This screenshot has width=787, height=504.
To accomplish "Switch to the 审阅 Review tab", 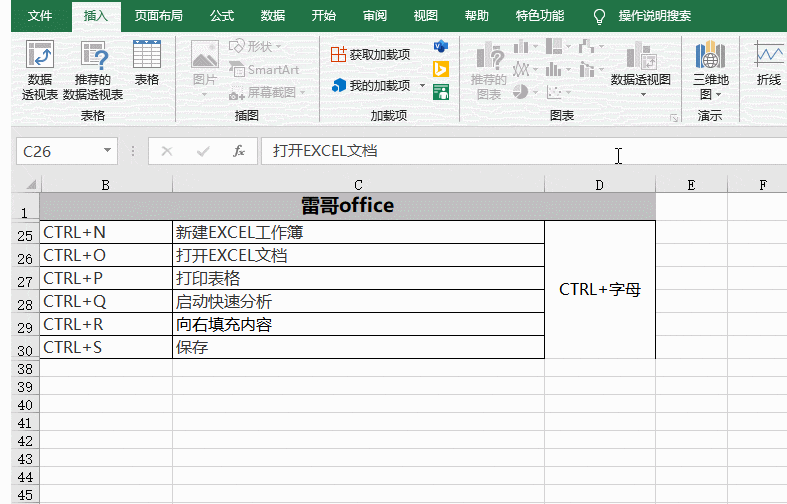I will pos(375,16).
